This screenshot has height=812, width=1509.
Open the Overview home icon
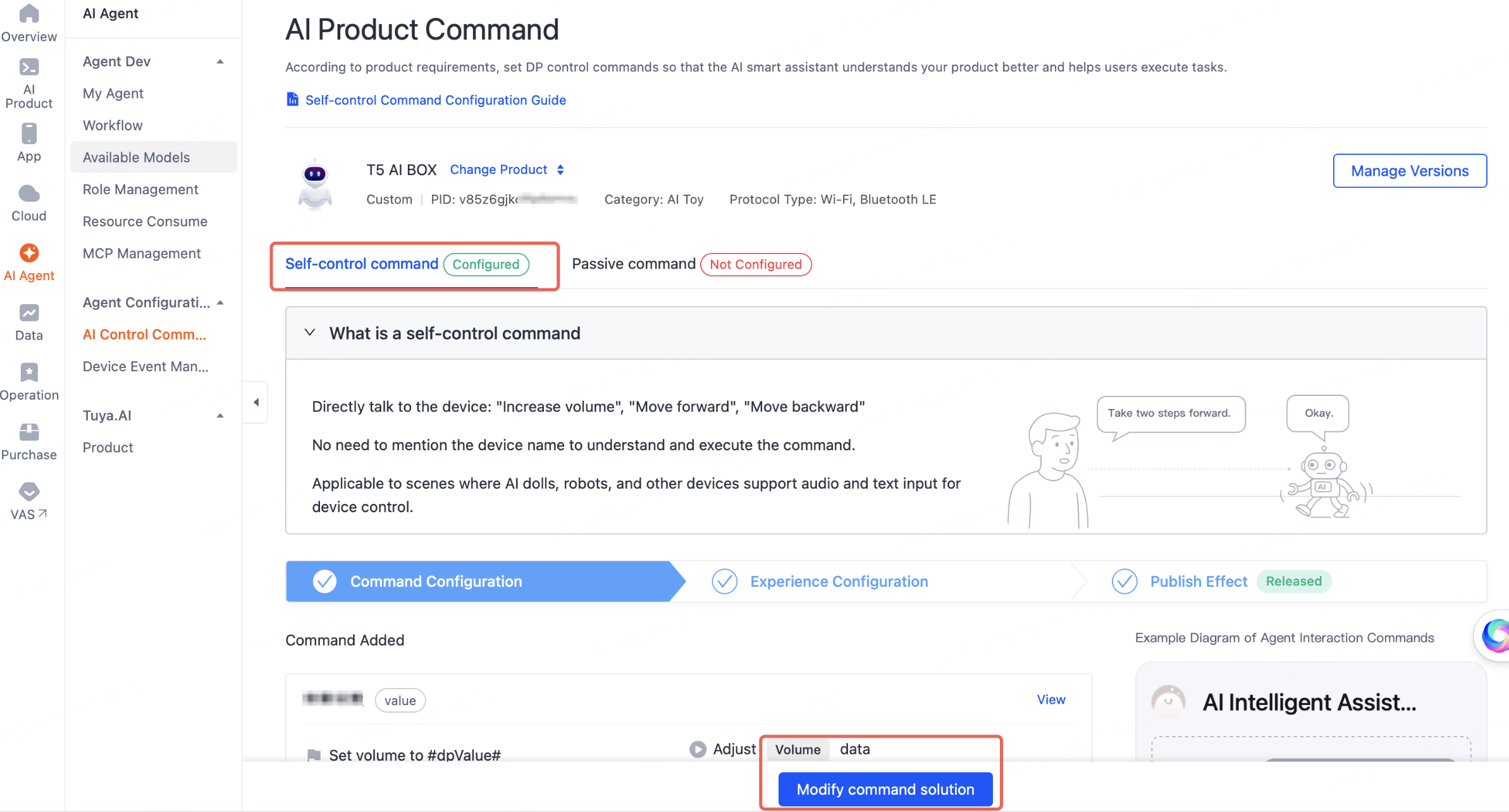point(29,14)
